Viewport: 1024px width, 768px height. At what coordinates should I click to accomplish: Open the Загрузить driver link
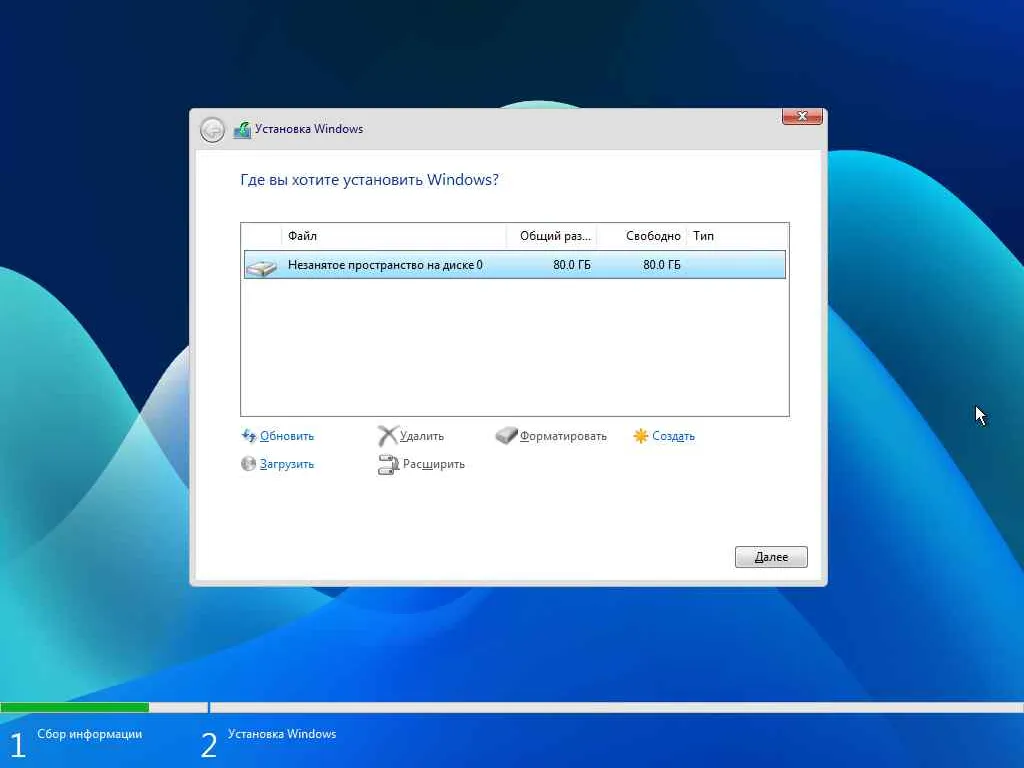pos(287,464)
